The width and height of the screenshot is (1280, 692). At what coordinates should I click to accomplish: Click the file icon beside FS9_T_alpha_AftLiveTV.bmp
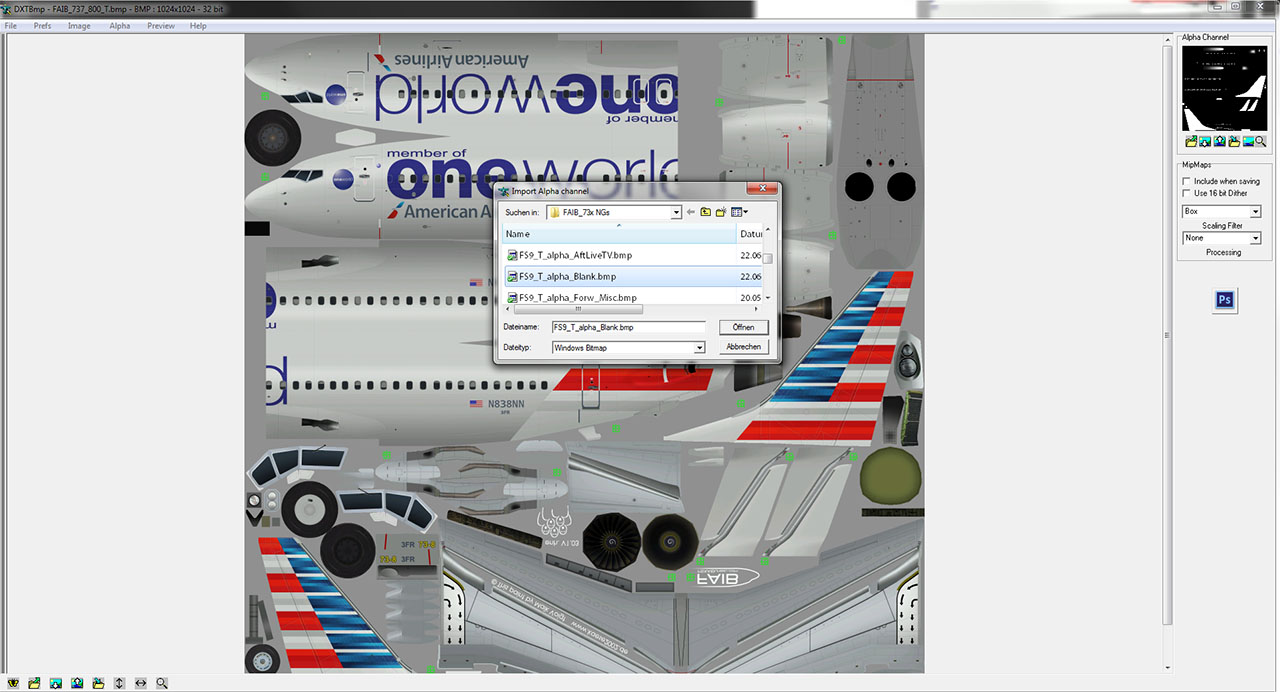(512, 255)
